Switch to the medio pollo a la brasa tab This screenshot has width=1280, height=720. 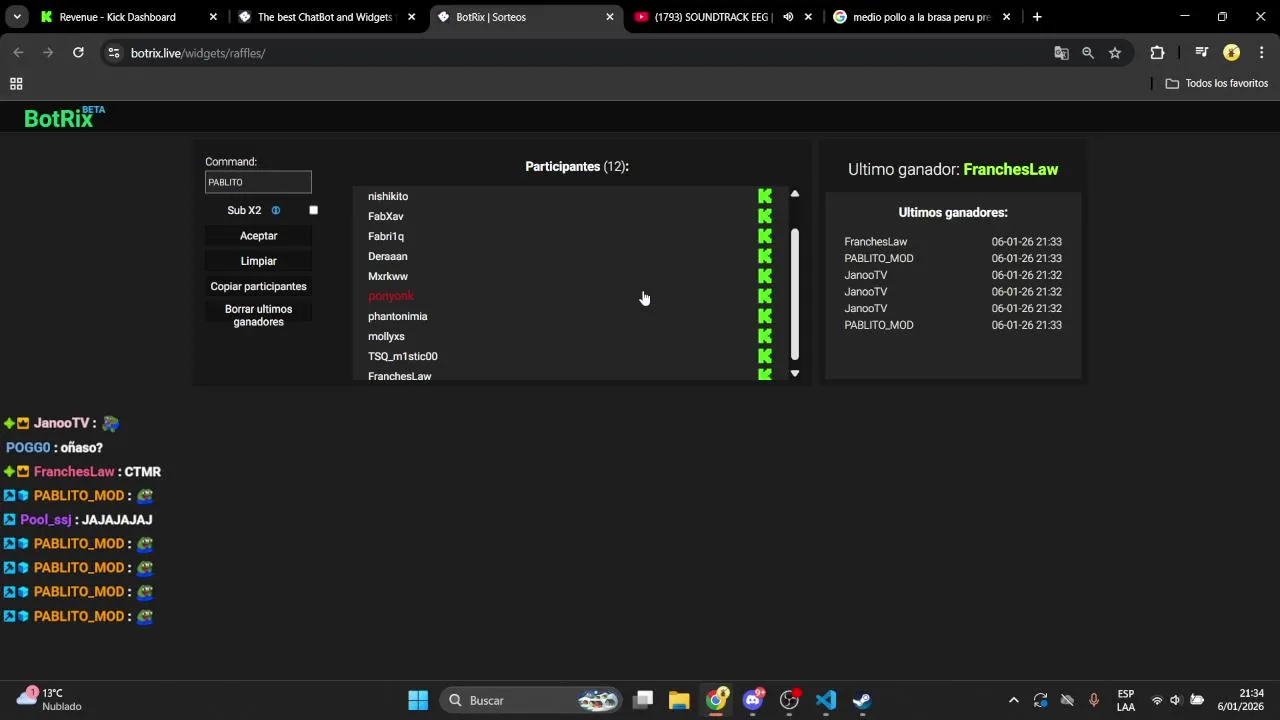pyautogui.click(x=921, y=17)
